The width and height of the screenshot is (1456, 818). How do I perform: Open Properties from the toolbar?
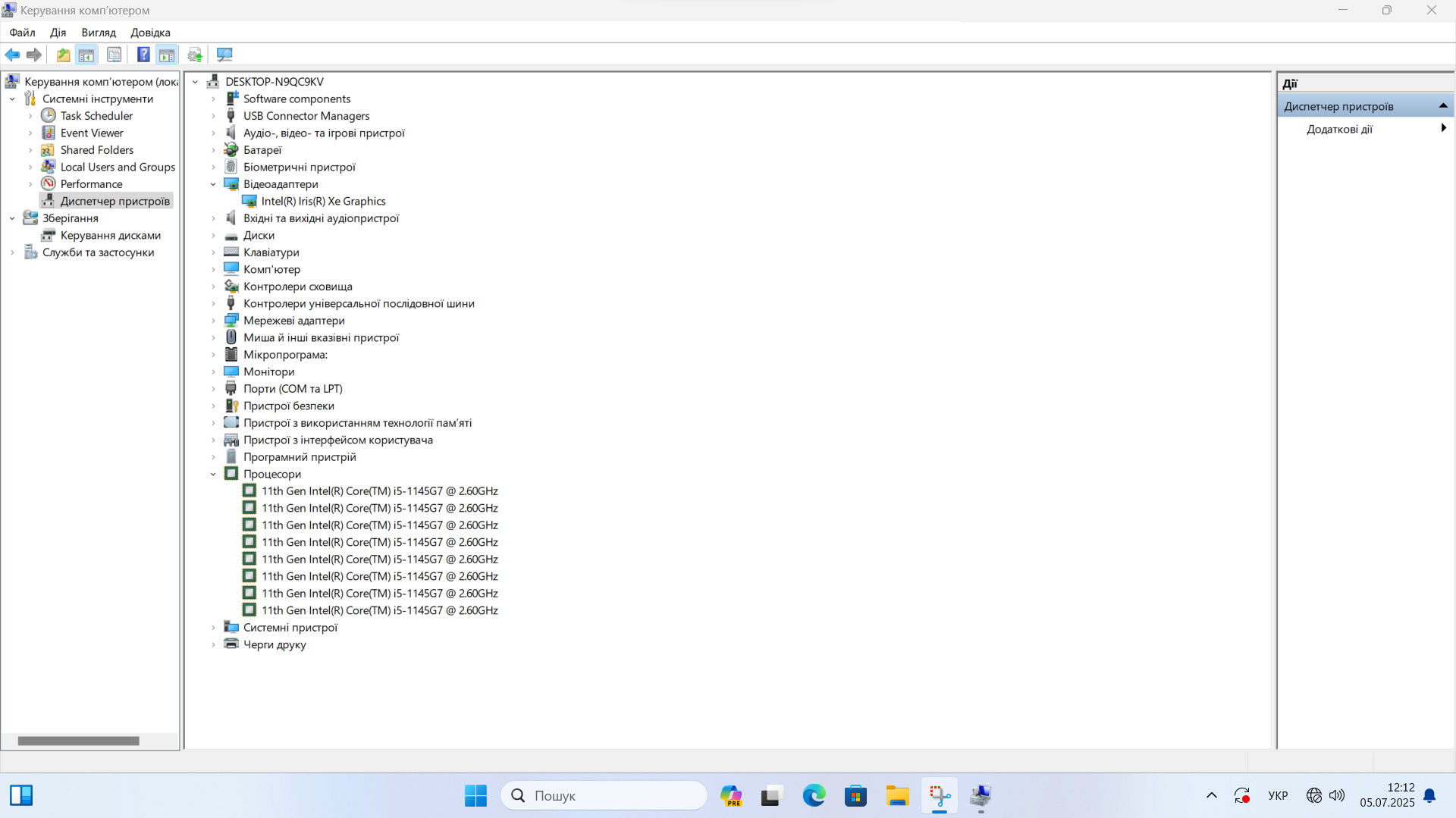click(x=114, y=55)
